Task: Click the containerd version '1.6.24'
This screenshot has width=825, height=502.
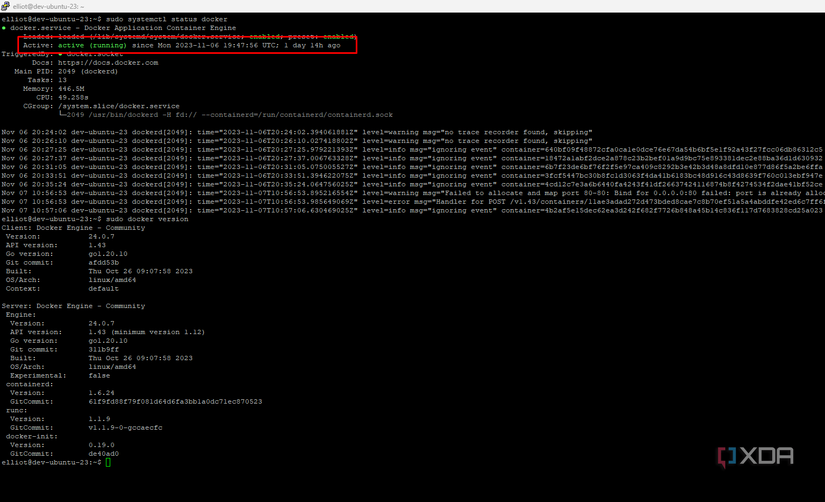Action: coord(102,393)
